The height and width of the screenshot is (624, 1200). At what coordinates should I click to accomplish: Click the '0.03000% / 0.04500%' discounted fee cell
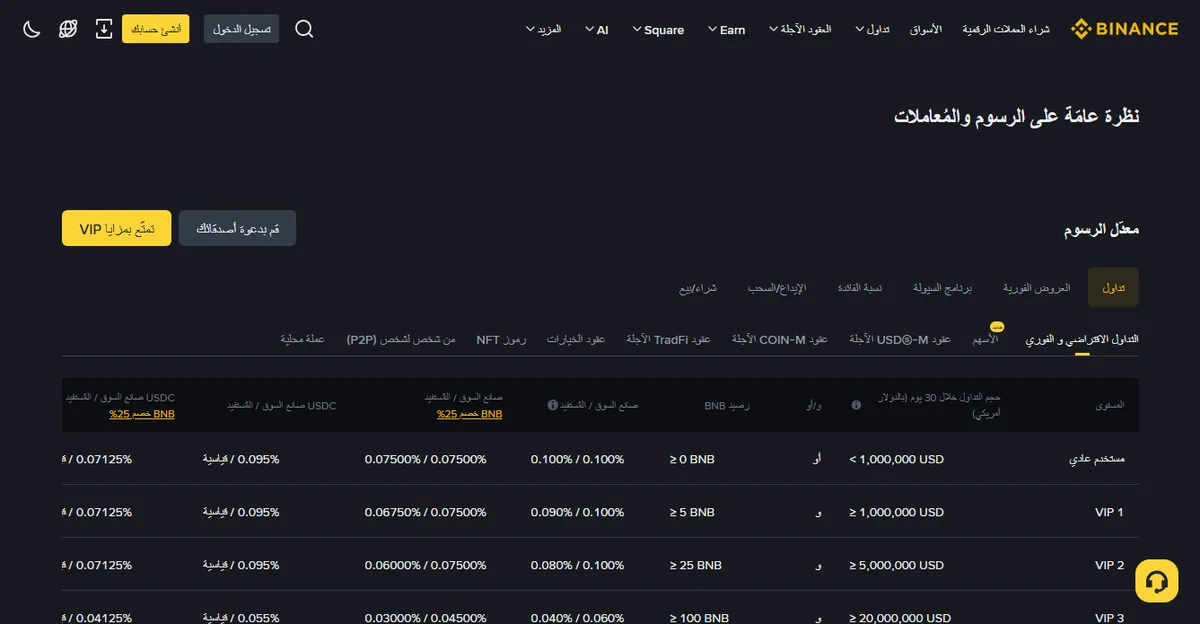[425, 618]
